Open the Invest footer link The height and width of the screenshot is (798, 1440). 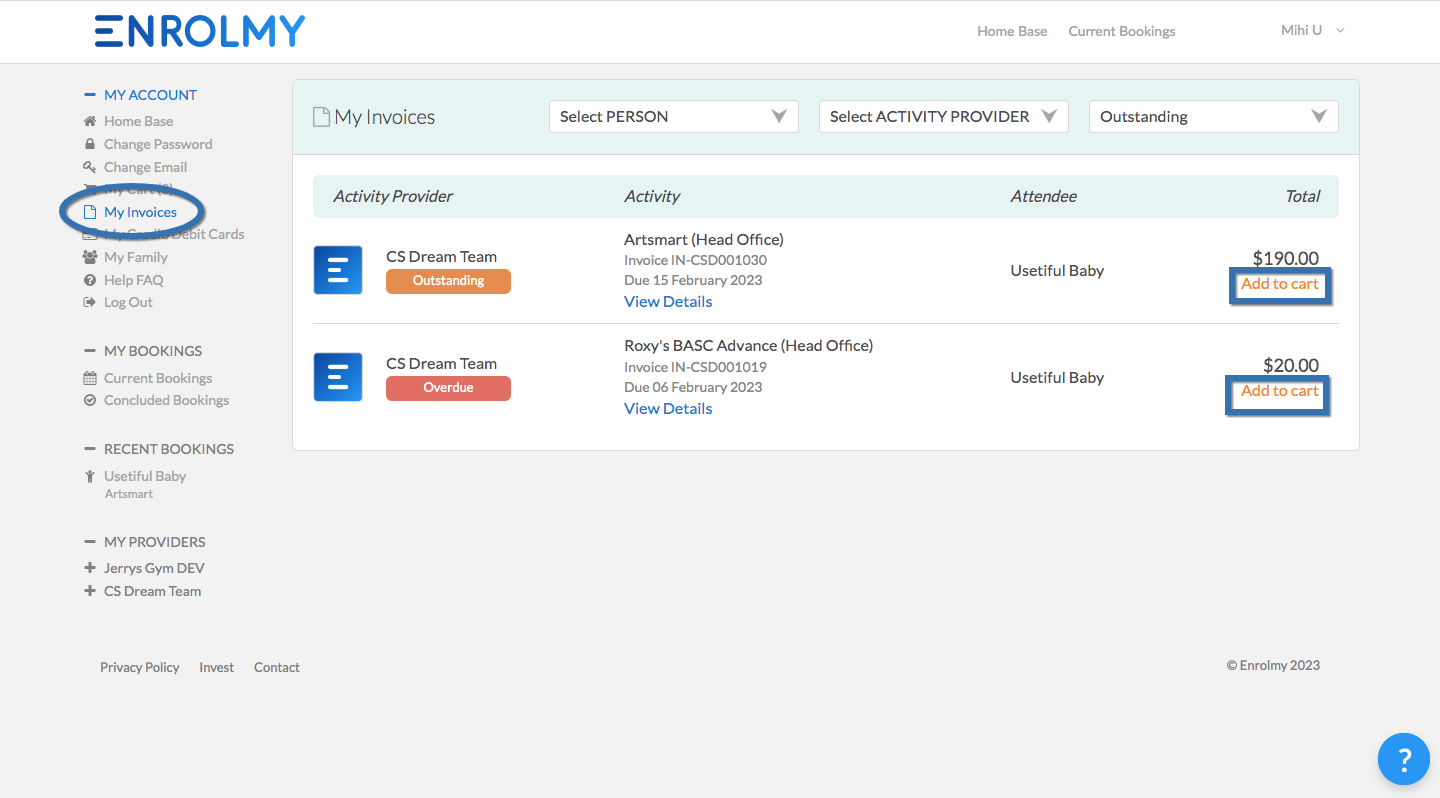pos(216,667)
